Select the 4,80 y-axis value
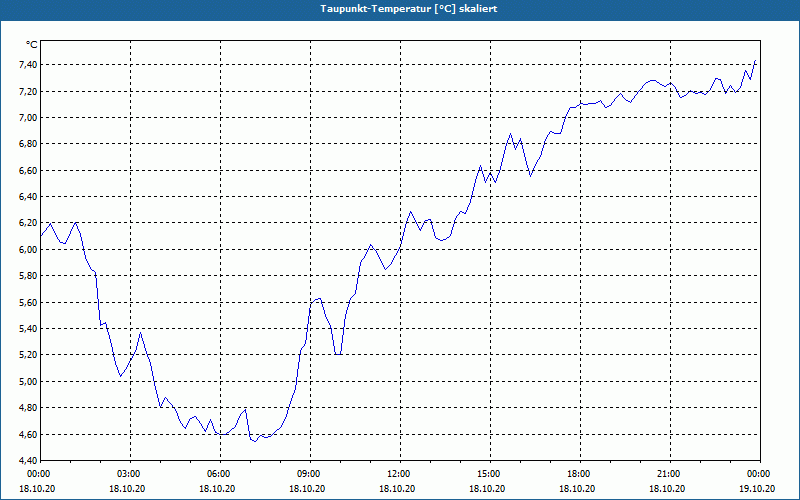Image resolution: width=800 pixels, height=500 pixels. coord(28,408)
